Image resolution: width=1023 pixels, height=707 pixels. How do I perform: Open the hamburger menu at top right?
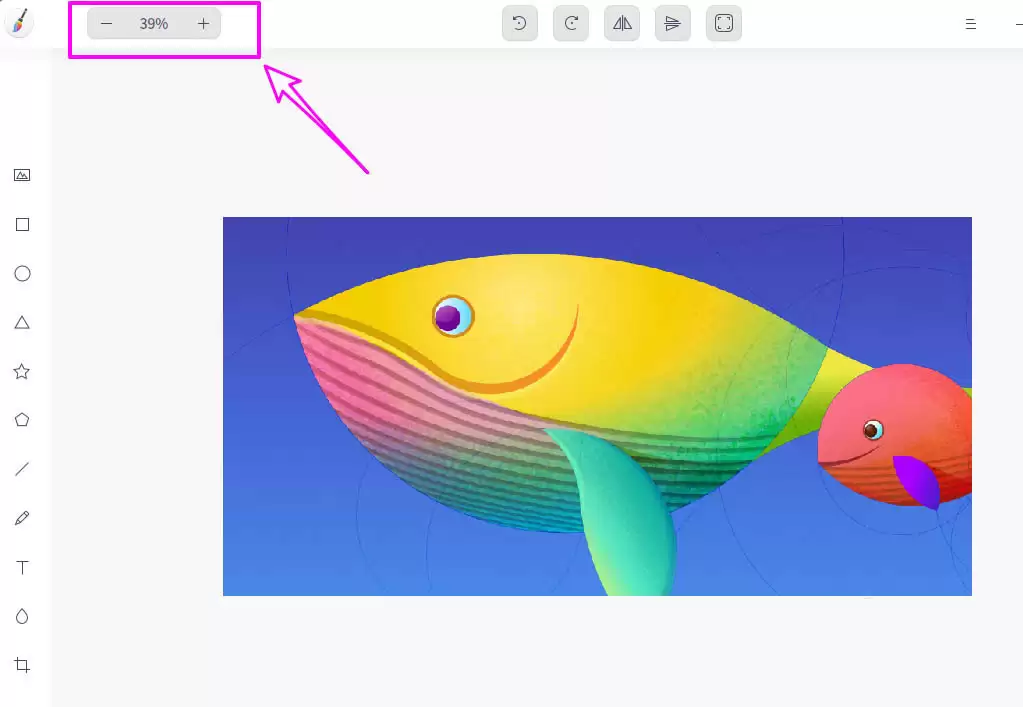(969, 23)
